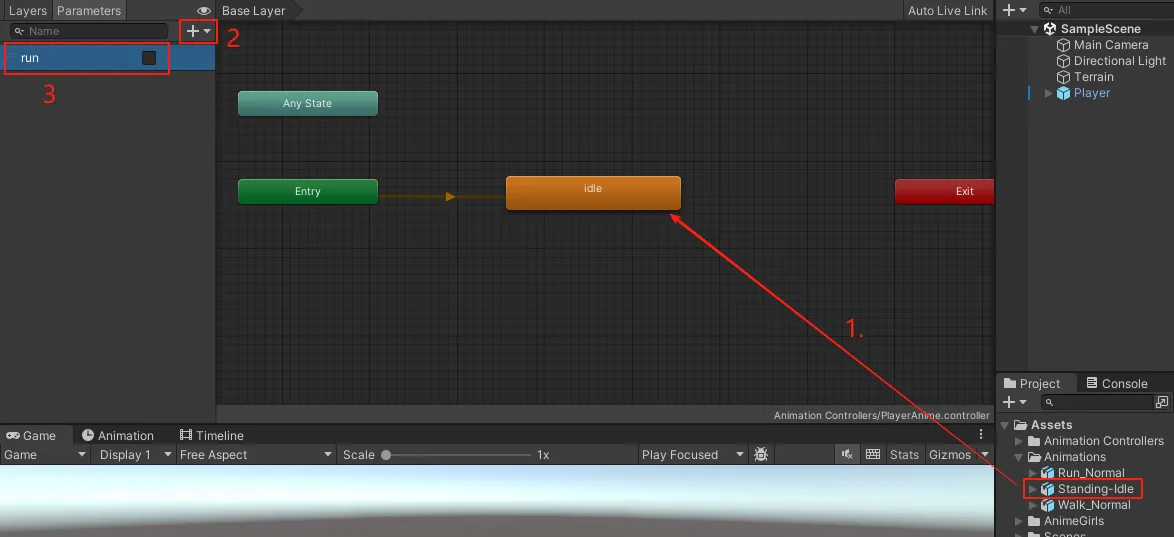
Task: Select the red Exit node
Action: tap(944, 191)
